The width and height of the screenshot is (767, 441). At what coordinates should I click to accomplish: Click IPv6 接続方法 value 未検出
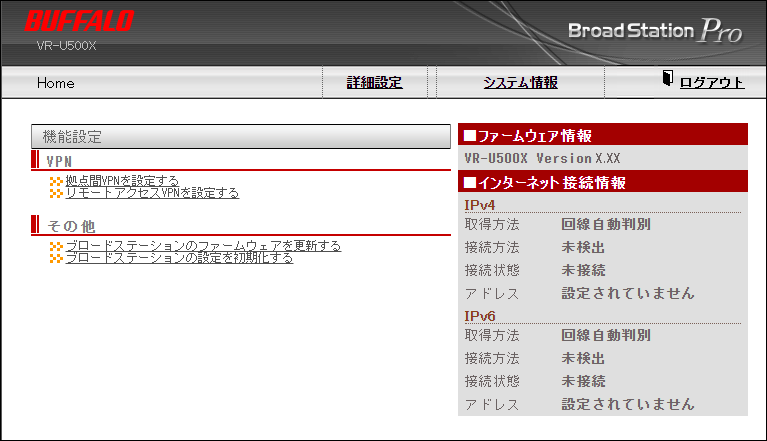click(x=583, y=358)
